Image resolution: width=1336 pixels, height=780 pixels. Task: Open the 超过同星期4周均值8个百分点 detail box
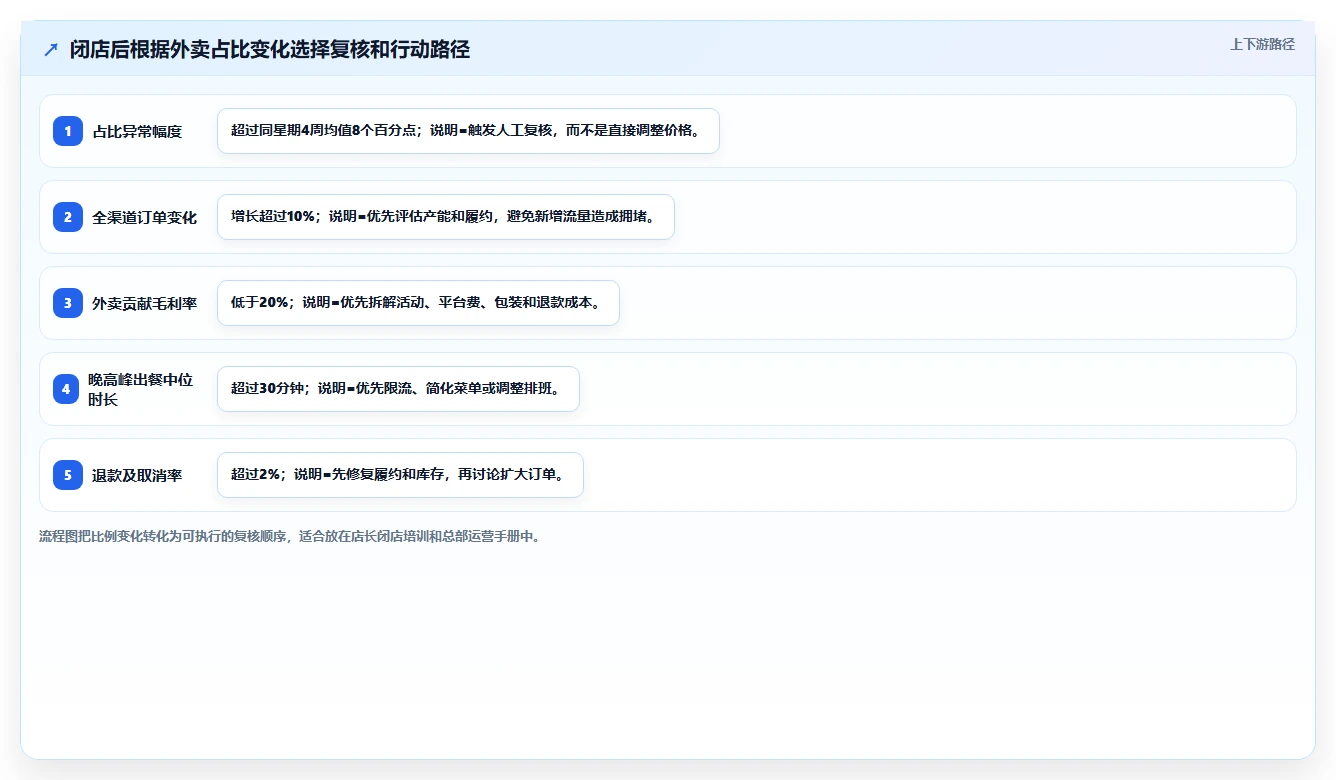(x=468, y=131)
